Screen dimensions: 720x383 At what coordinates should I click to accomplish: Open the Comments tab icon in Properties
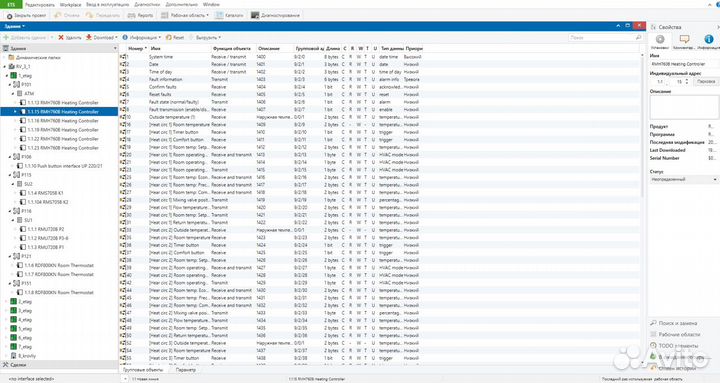684,40
